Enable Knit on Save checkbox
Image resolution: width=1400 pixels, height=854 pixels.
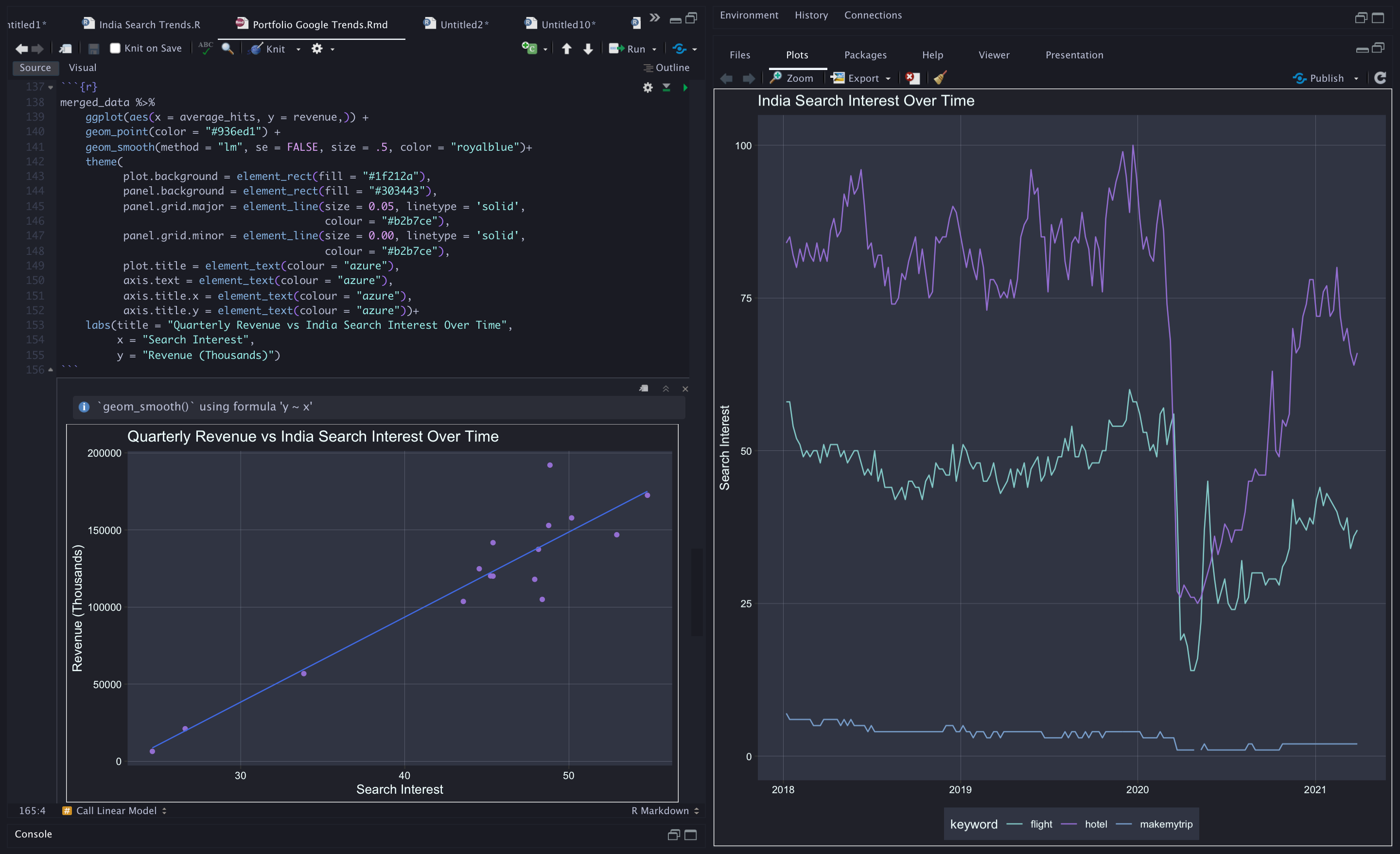click(x=115, y=48)
